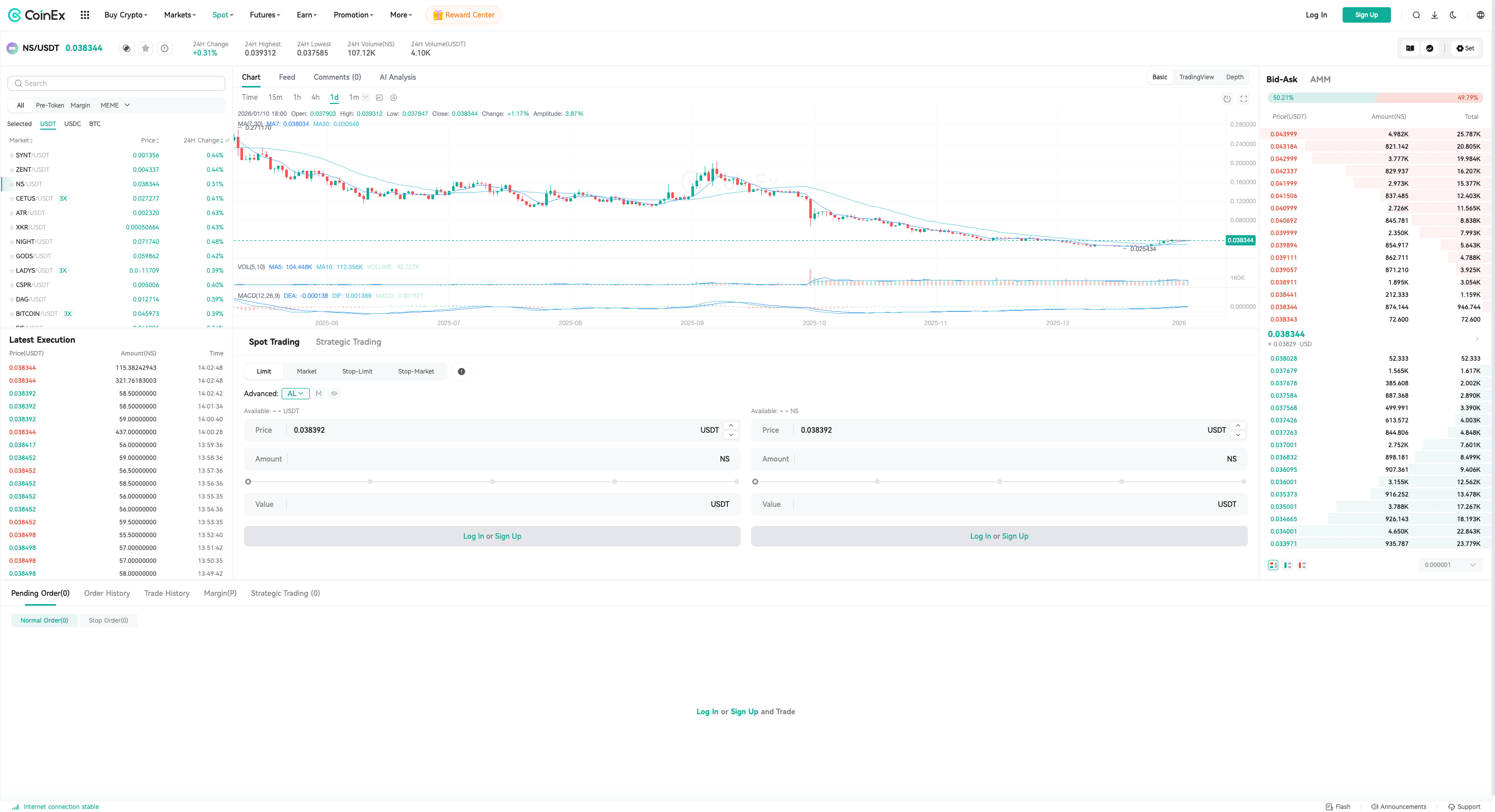This screenshot has width=1495, height=812.
Task: Expand the 1m interval dropdown arrow
Action: (366, 97)
